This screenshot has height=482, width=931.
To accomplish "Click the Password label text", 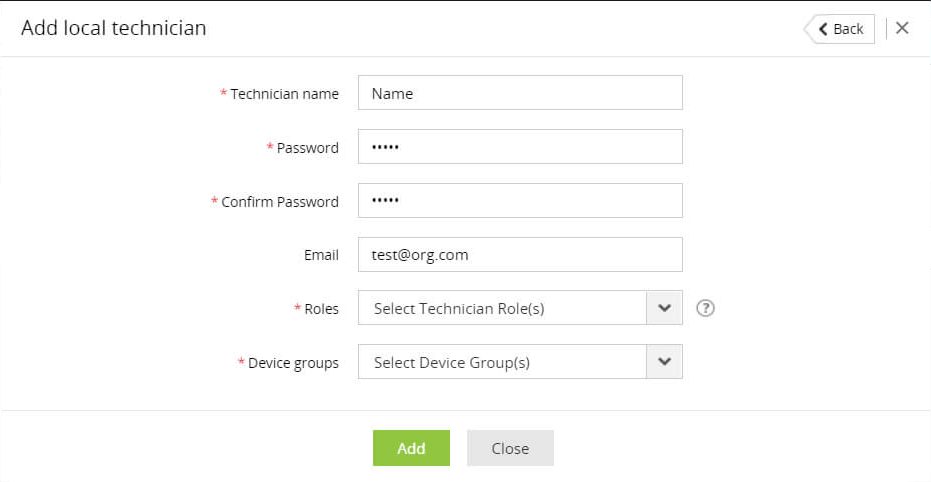I will click(307, 148).
